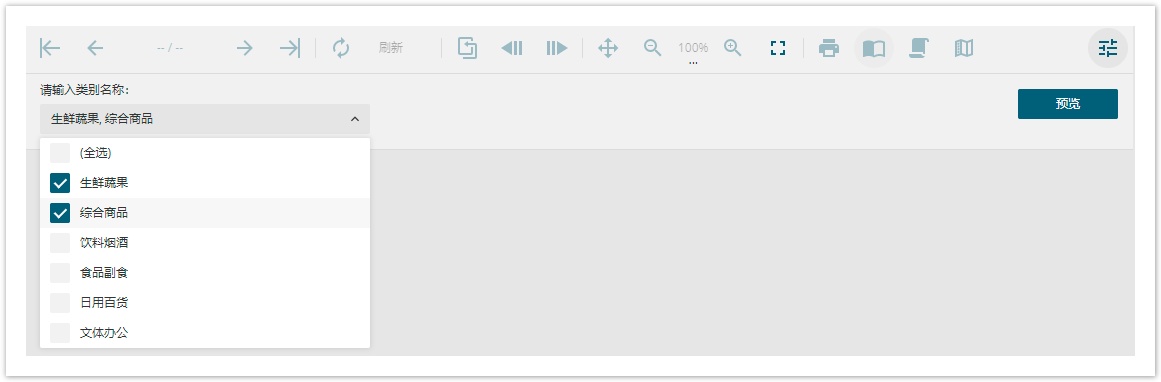The image size is (1161, 382).
Task: Click the go-back-to-parent report icon
Action: pos(467,48)
